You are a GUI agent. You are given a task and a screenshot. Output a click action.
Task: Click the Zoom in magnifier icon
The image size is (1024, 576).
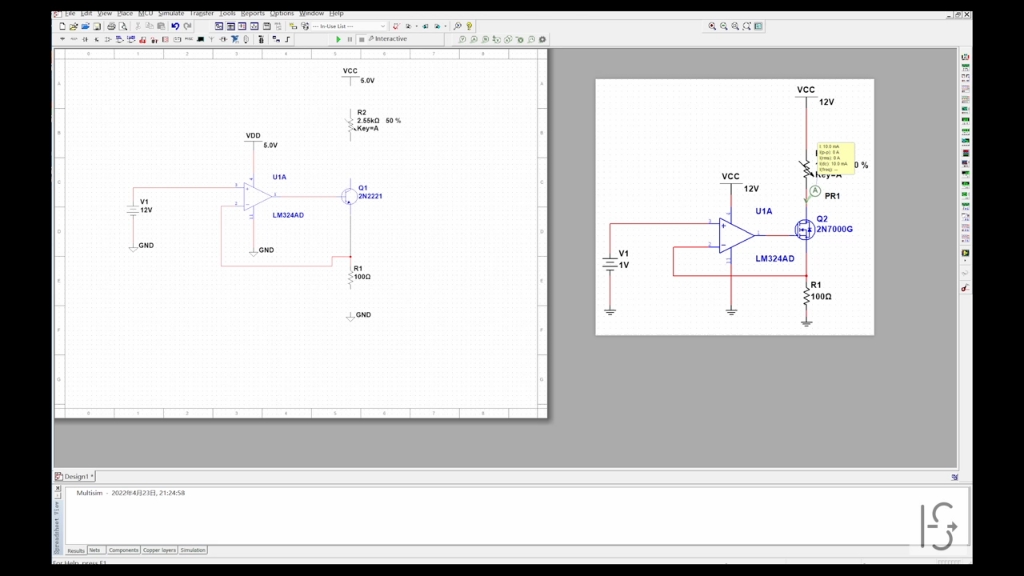click(712, 26)
